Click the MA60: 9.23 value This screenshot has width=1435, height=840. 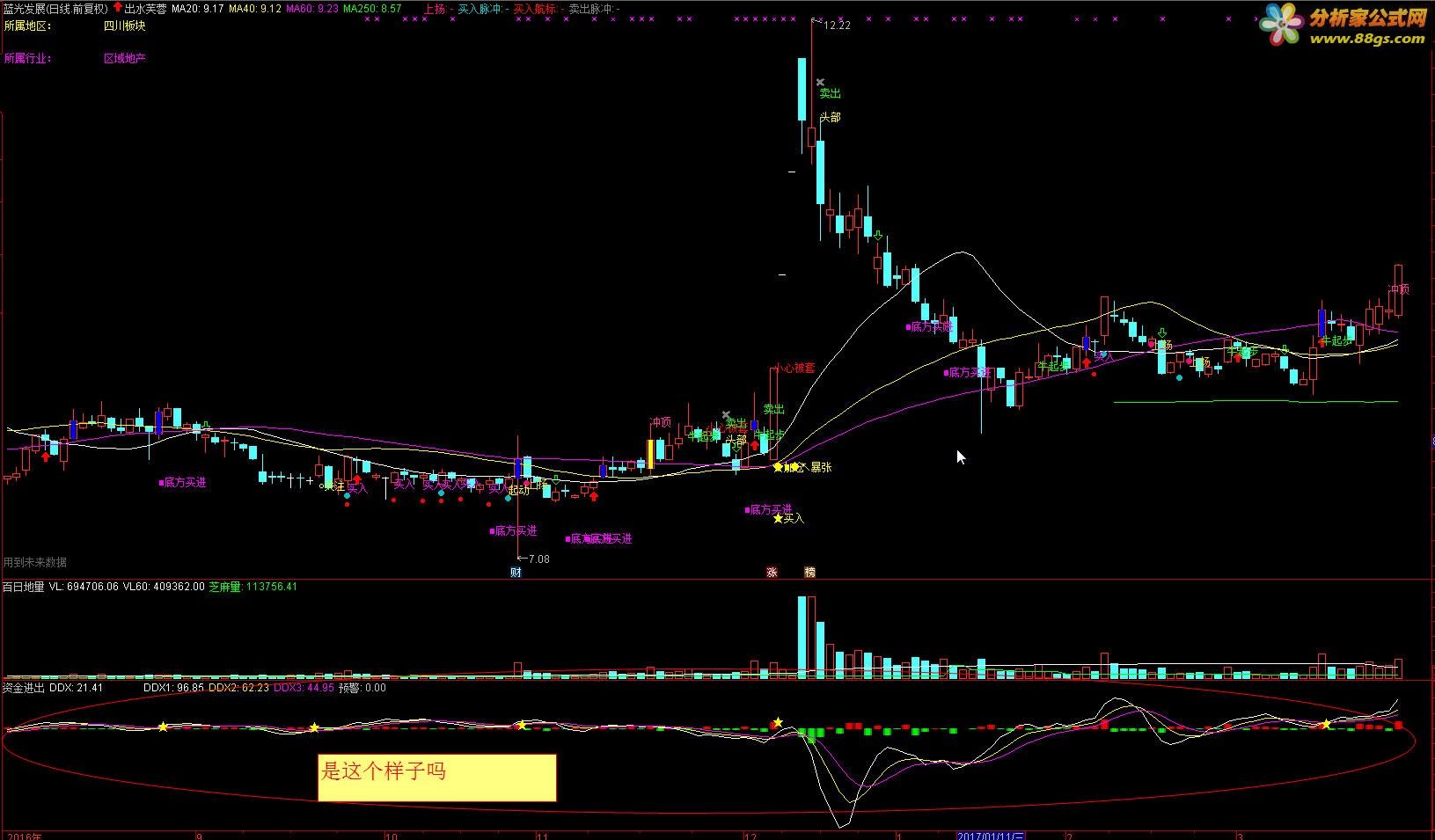(313, 9)
